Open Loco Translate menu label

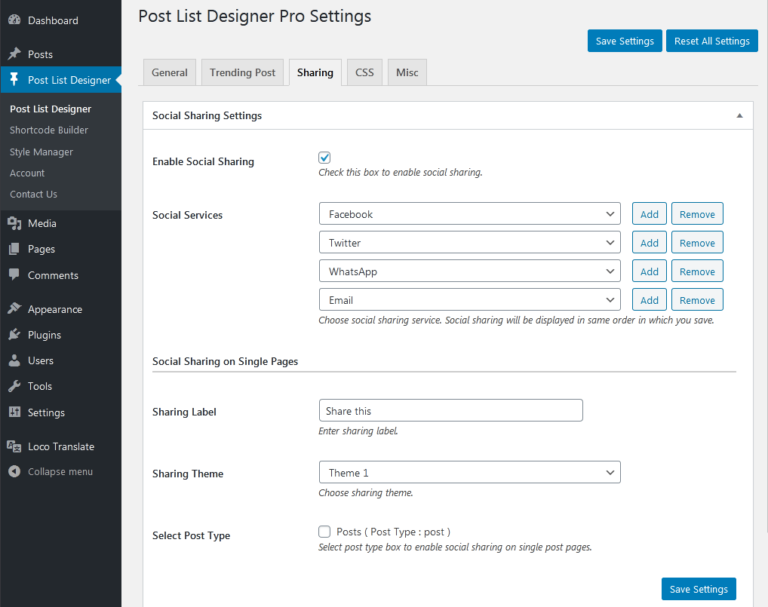tap(61, 446)
